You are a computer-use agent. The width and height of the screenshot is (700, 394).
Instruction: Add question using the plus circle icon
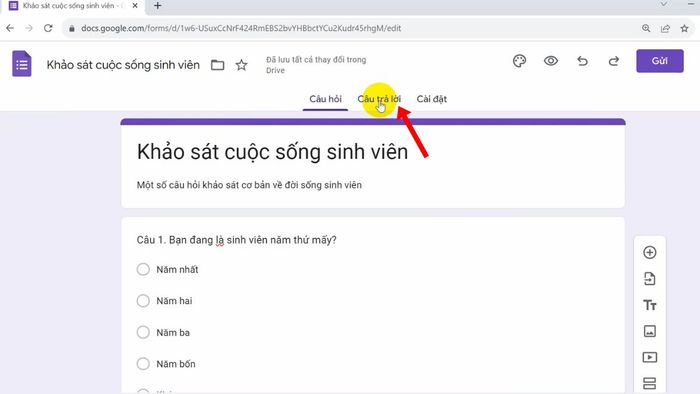pos(650,253)
